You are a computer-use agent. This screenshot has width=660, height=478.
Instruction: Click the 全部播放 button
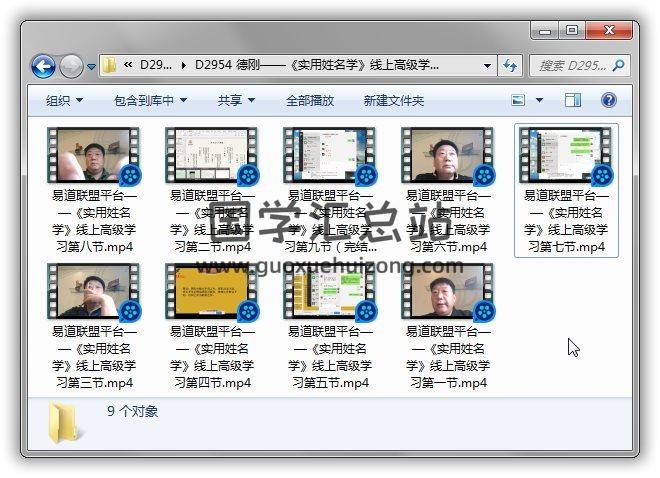pos(311,100)
